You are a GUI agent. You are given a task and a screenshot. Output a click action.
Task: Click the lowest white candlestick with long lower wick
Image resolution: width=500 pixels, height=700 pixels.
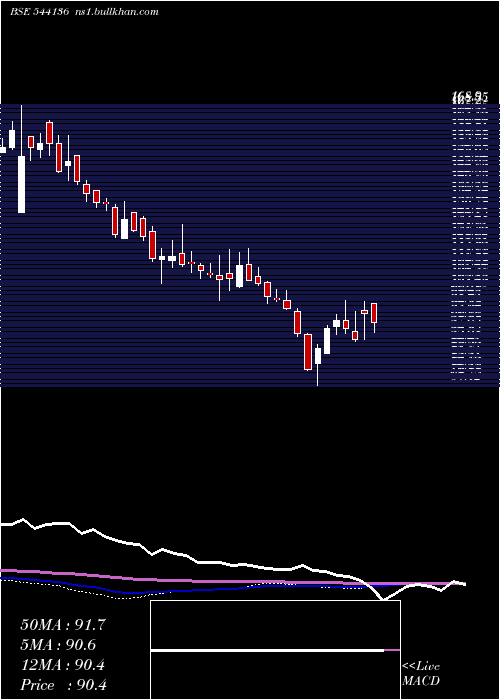318,364
